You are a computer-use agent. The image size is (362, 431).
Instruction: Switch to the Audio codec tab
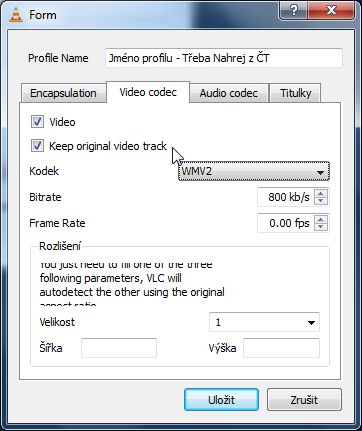tap(229, 93)
